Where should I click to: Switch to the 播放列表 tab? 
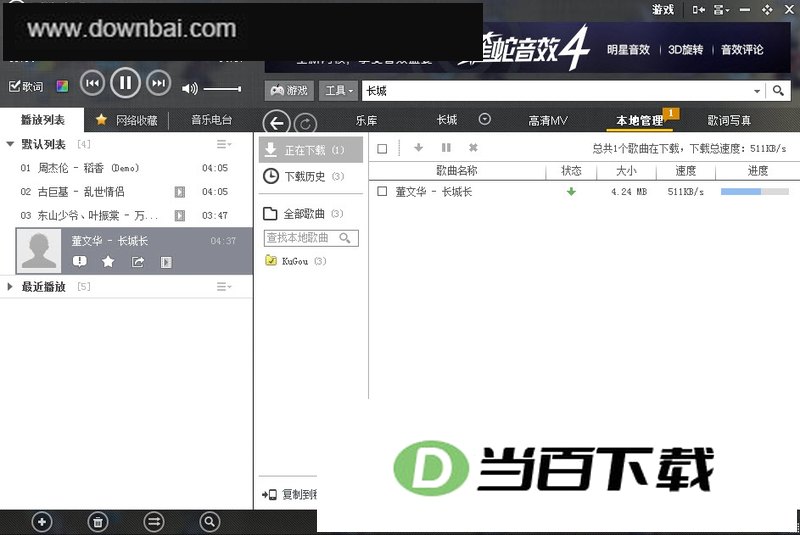click(42, 120)
